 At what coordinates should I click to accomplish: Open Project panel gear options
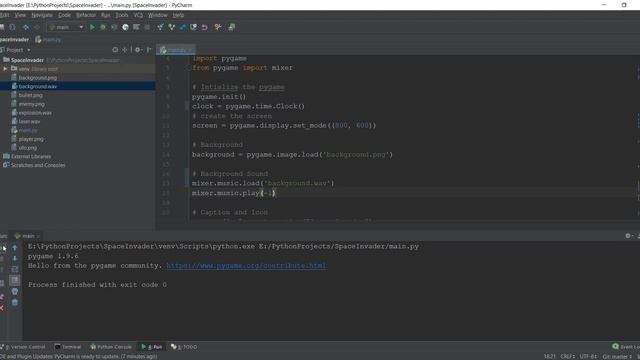coord(138,50)
